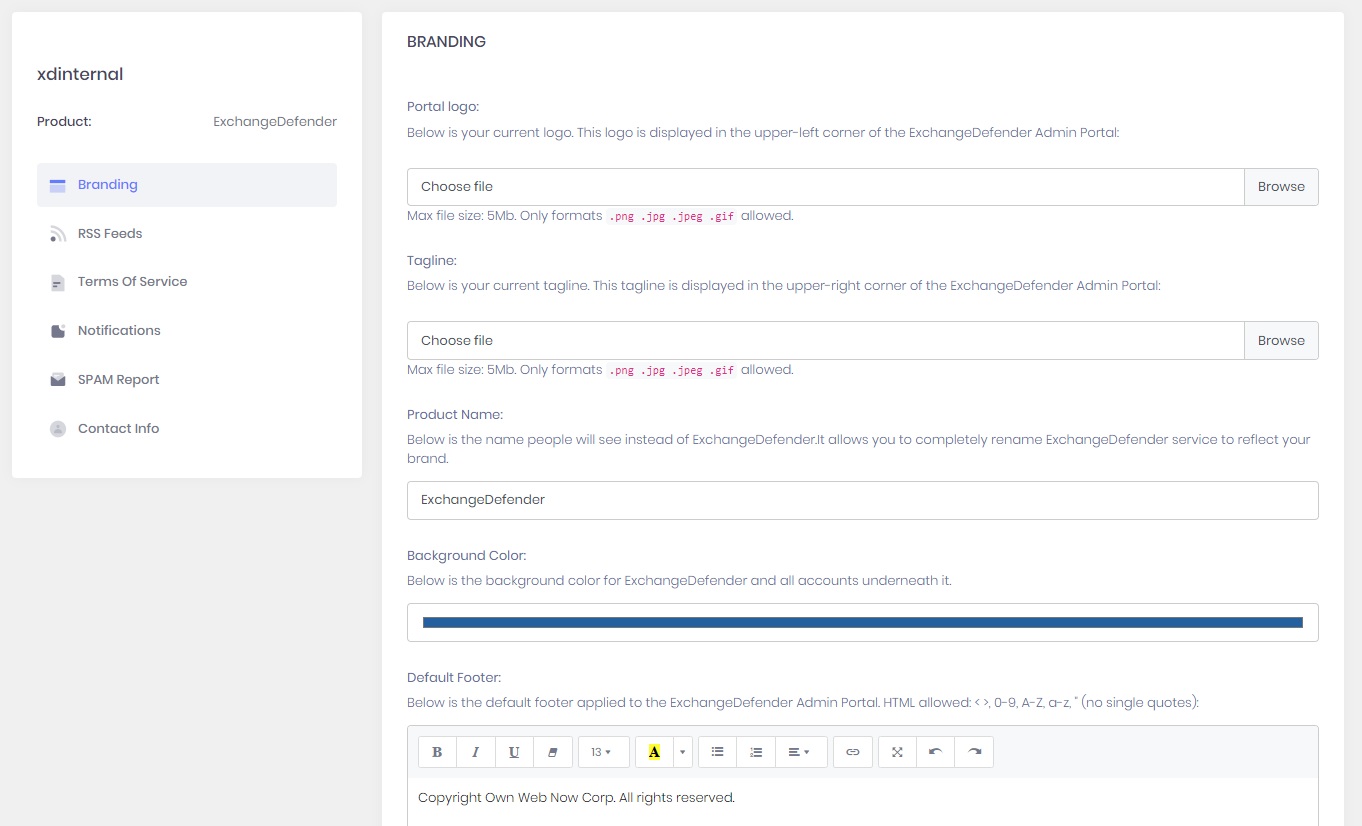Go to Terms Of Service section

coord(132,282)
